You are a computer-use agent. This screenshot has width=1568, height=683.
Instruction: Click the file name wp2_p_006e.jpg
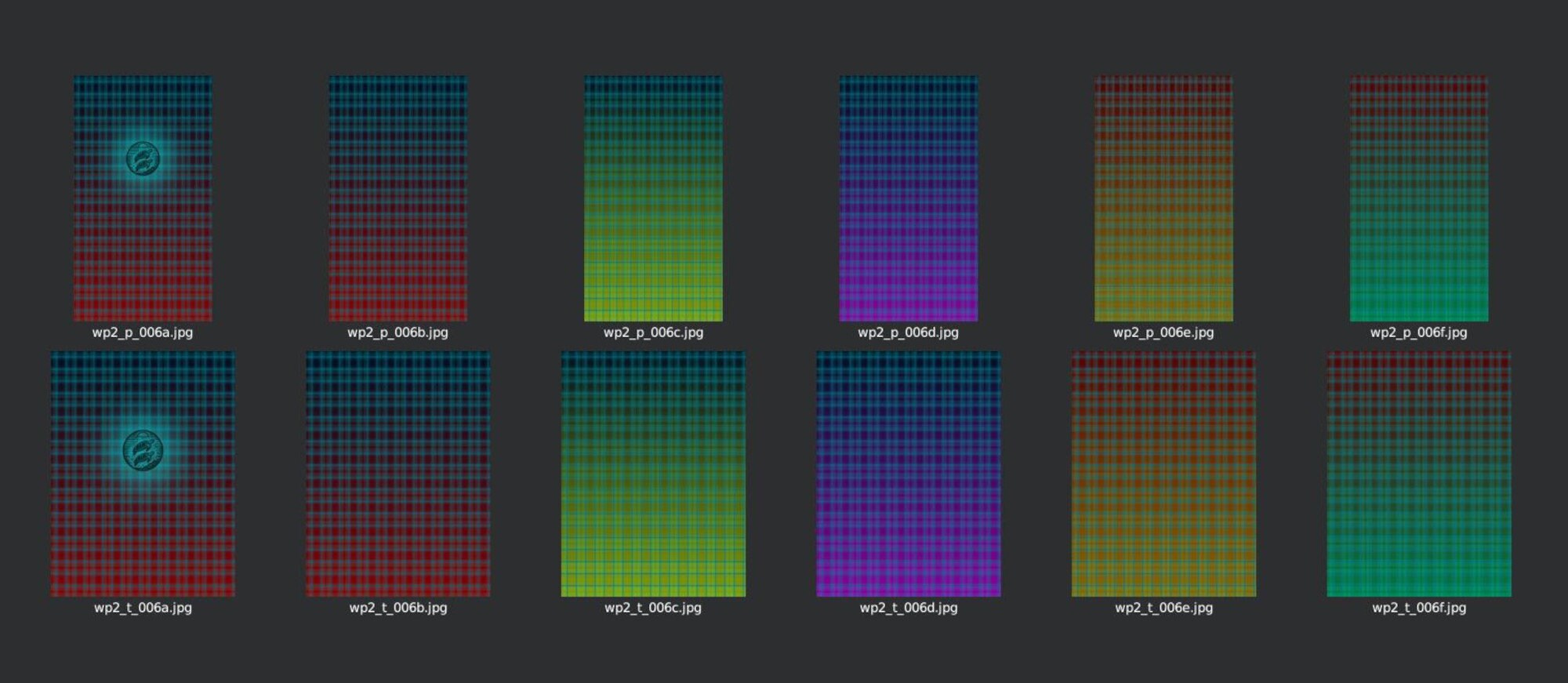1163,332
